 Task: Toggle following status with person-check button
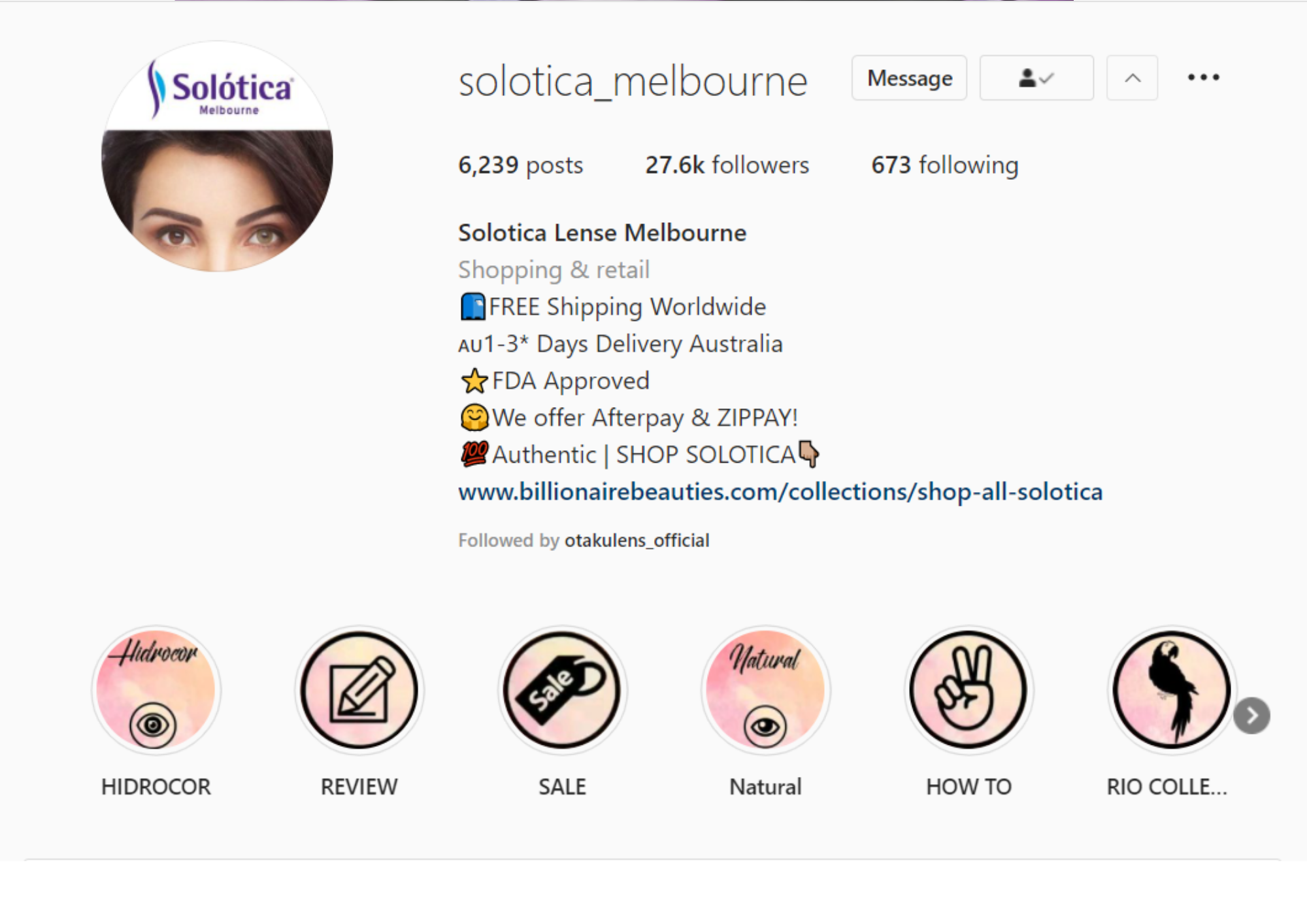pyautogui.click(x=1036, y=78)
